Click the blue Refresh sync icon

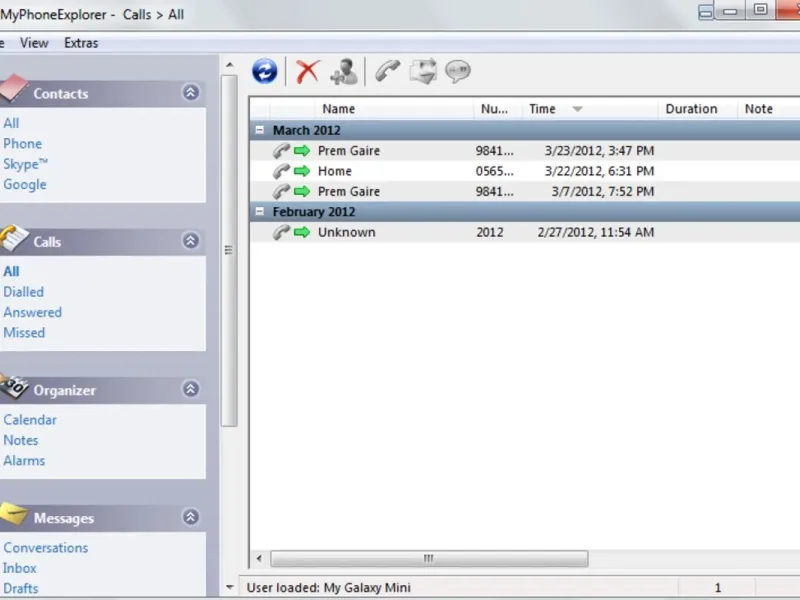tap(264, 71)
